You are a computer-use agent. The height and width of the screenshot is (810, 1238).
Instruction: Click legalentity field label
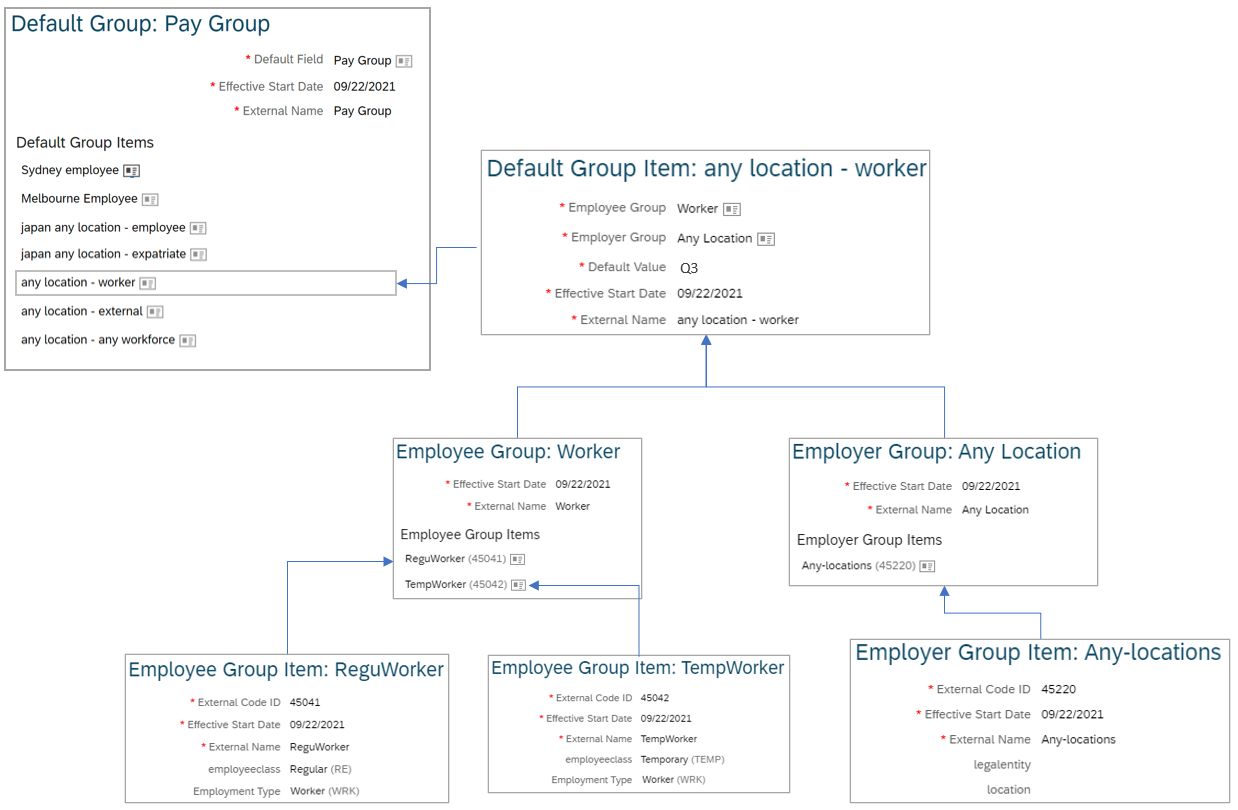[1002, 765]
